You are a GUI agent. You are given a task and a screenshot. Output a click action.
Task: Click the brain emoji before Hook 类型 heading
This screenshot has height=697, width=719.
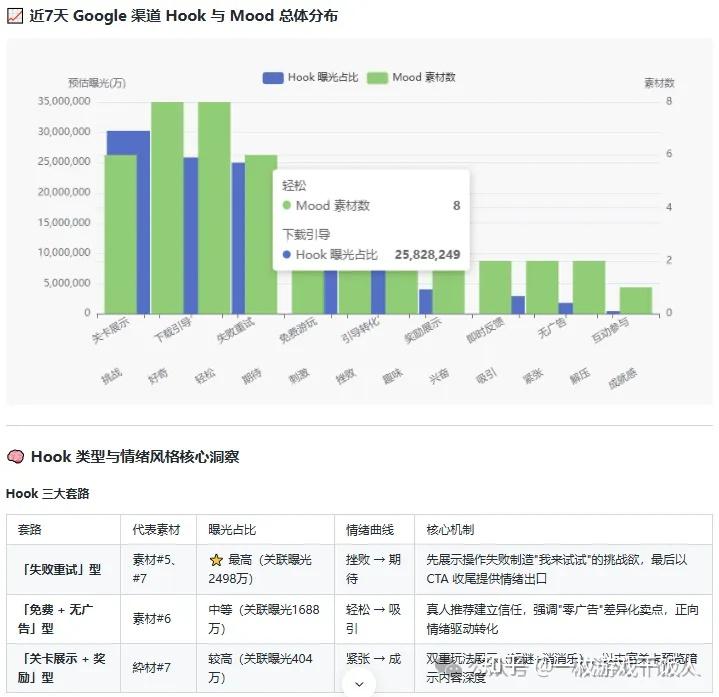[x=16, y=457]
